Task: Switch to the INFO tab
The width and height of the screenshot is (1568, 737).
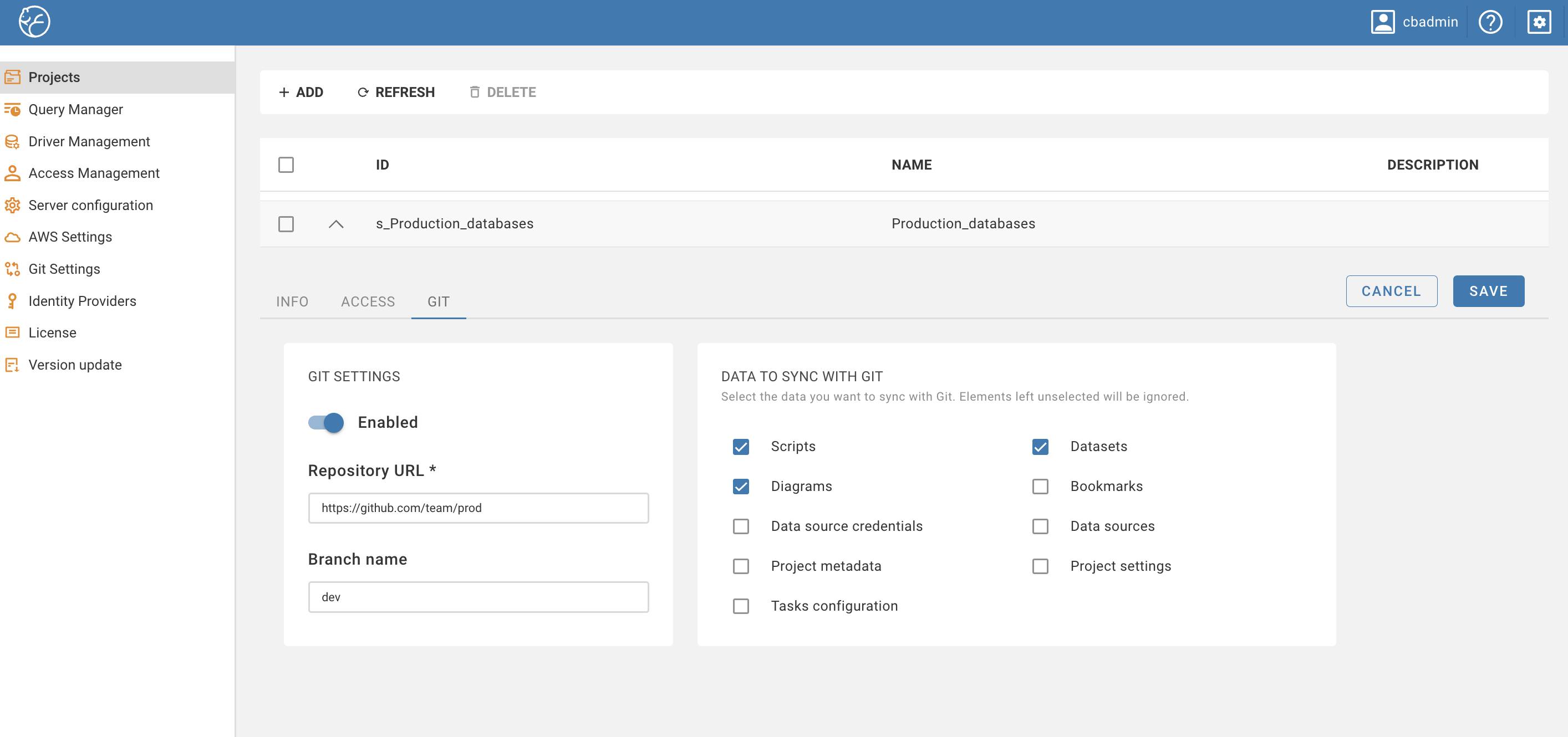Action: coord(292,302)
